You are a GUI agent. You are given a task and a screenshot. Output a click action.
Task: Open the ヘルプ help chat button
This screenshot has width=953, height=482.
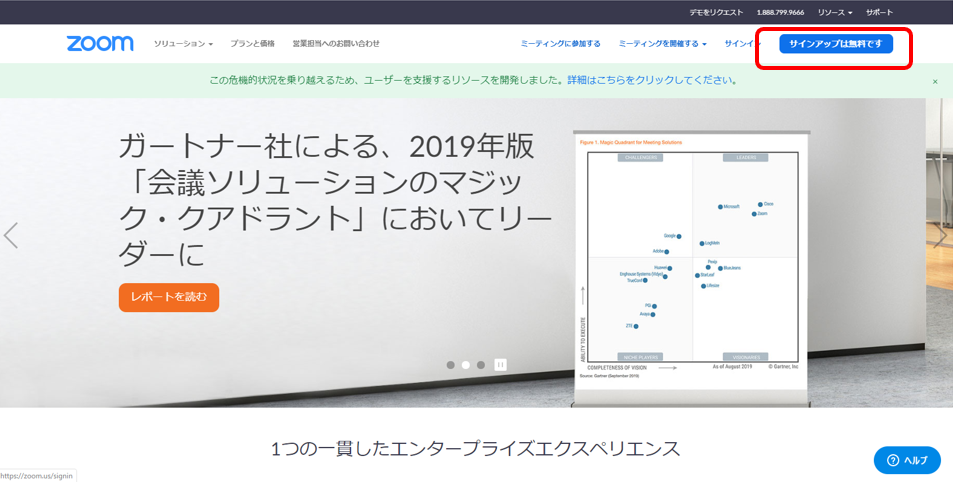point(907,460)
